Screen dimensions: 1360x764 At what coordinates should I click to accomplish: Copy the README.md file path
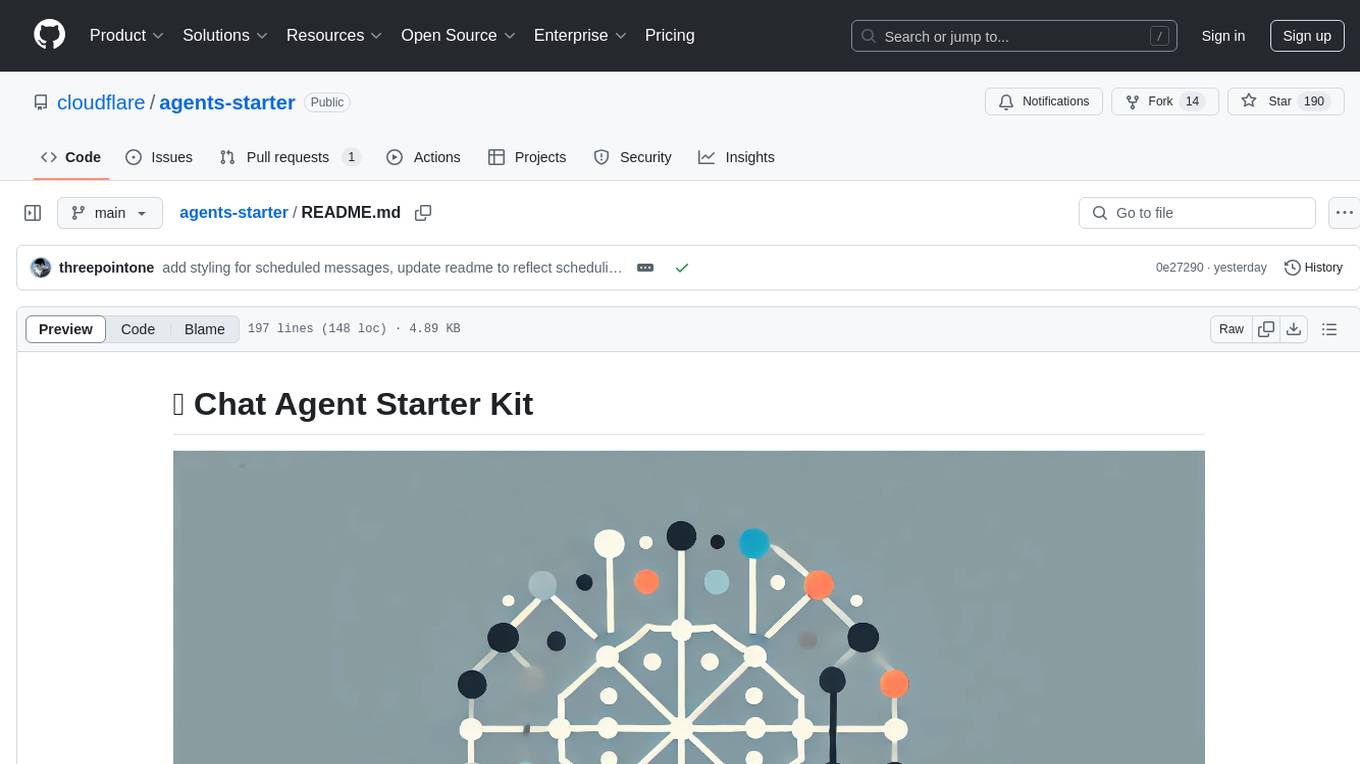tap(423, 213)
